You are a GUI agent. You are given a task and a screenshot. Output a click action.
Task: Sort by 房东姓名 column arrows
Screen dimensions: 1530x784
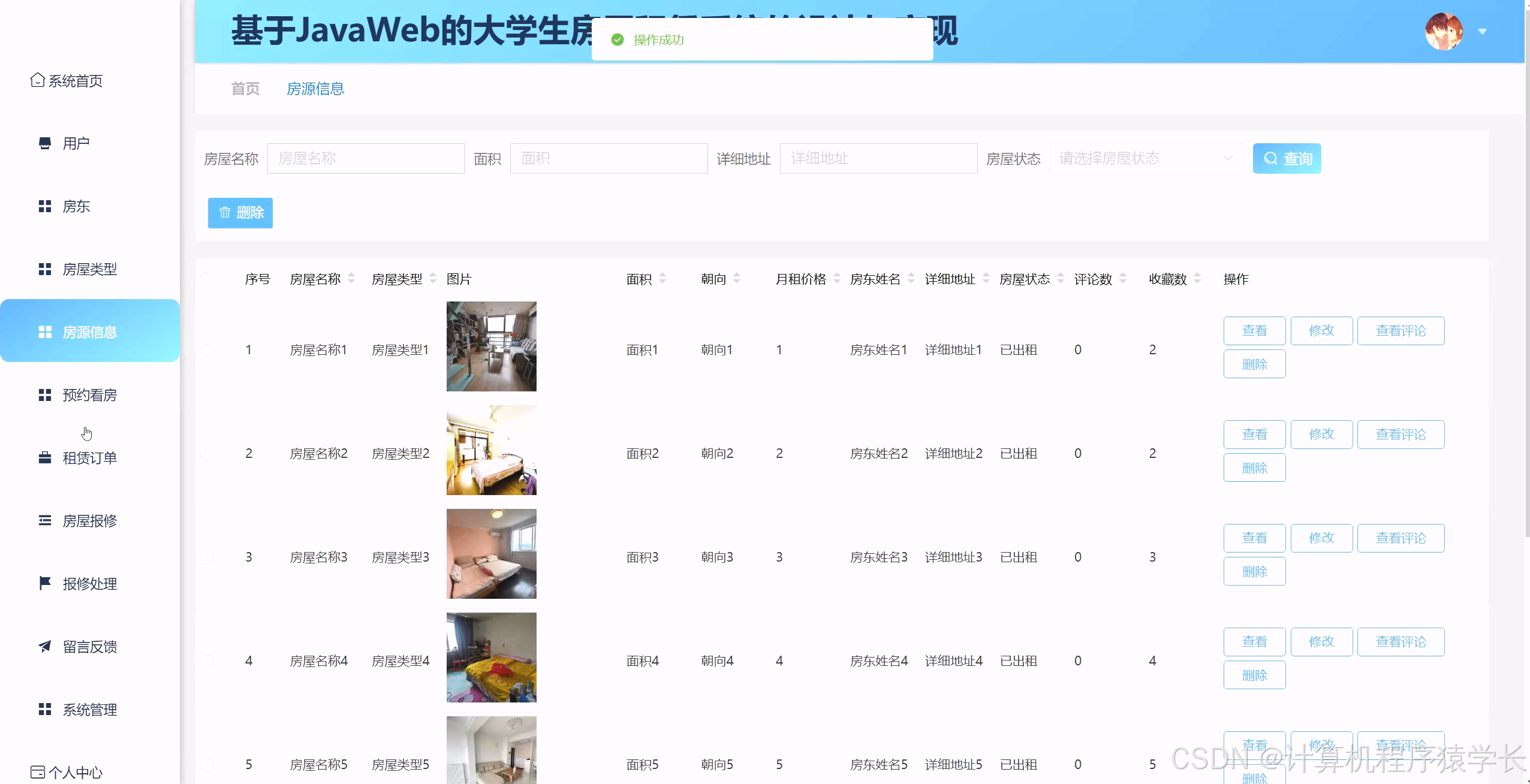coord(911,278)
